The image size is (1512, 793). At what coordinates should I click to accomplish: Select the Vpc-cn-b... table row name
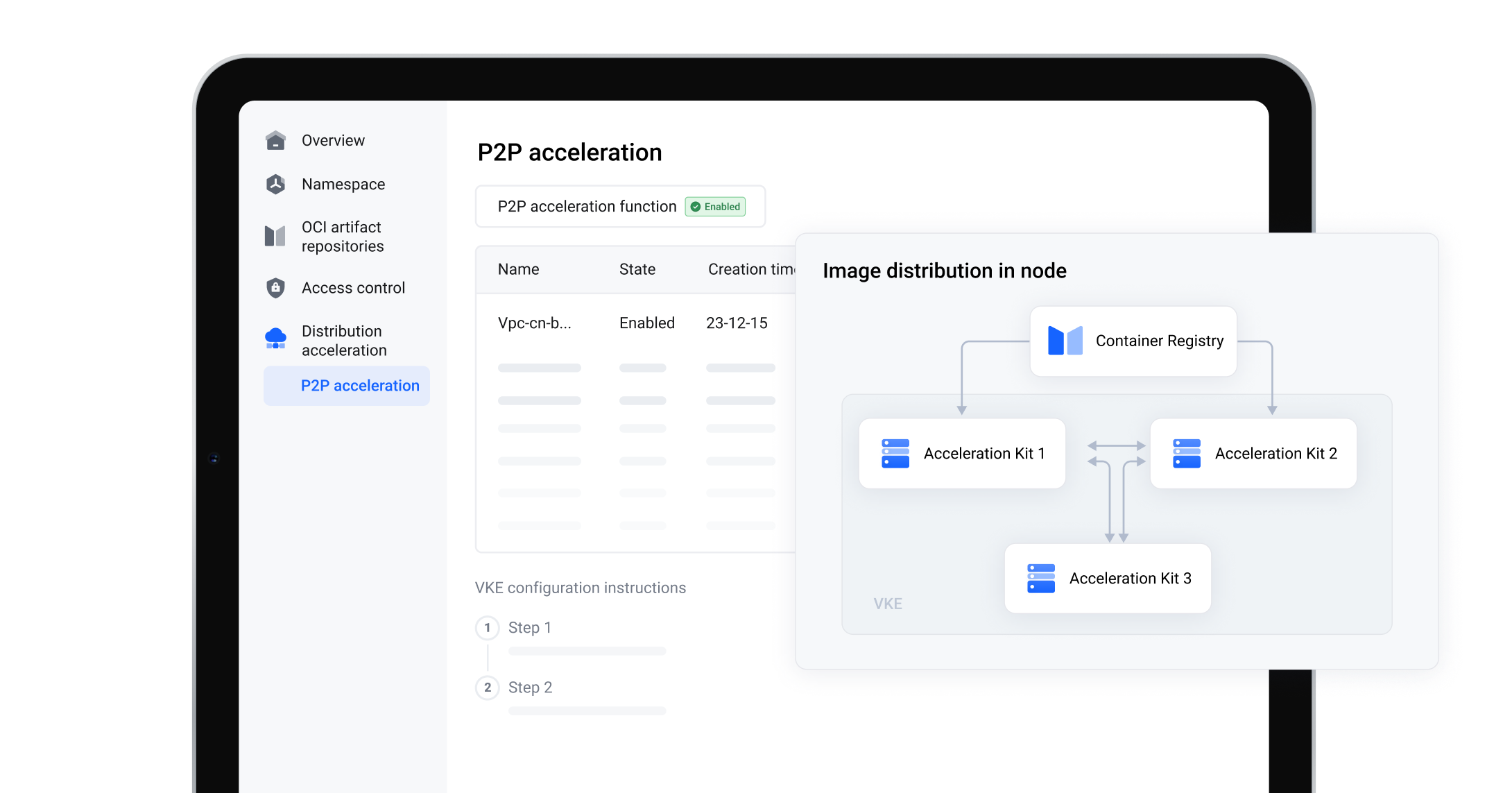click(x=534, y=323)
